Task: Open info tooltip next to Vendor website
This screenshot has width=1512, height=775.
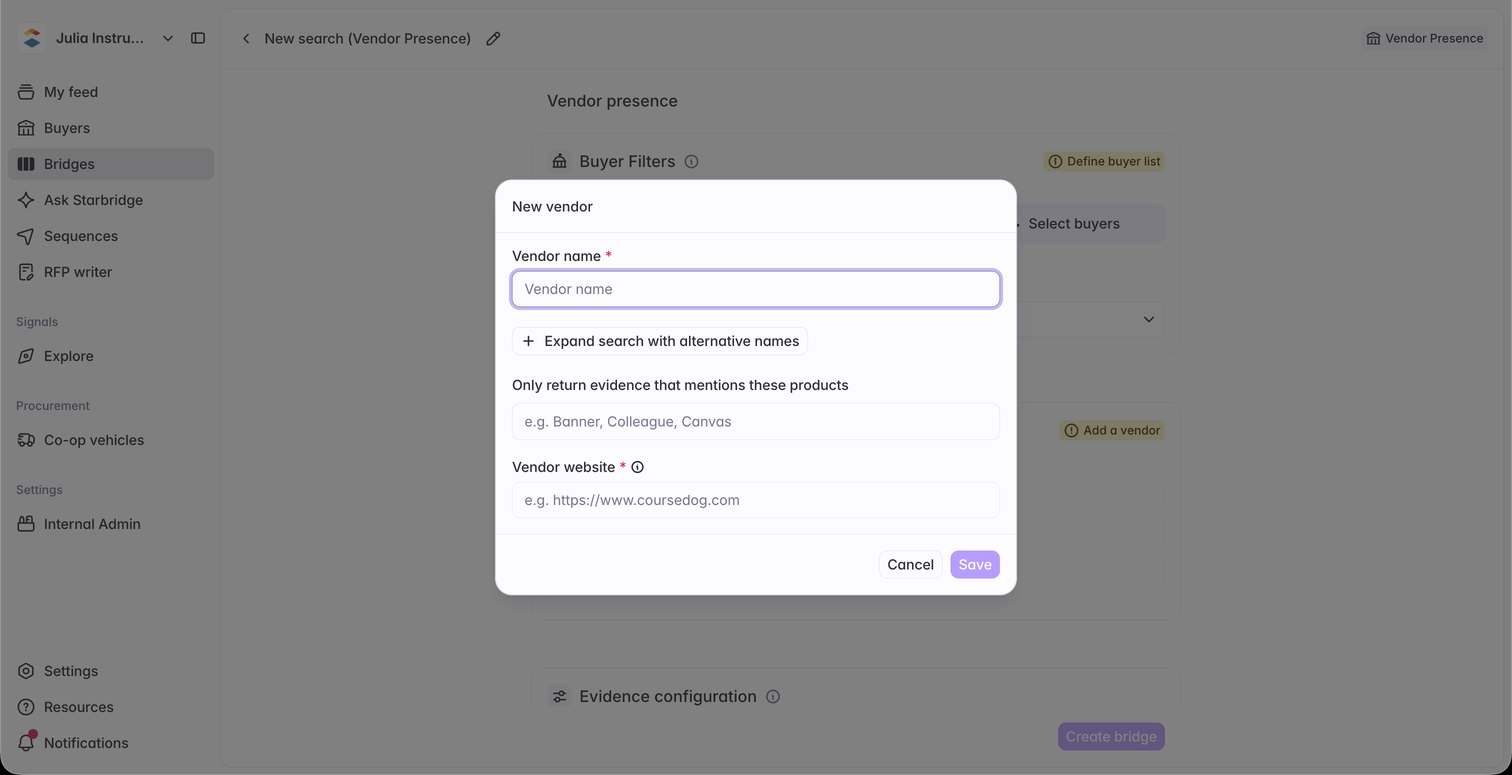Action: (637, 467)
